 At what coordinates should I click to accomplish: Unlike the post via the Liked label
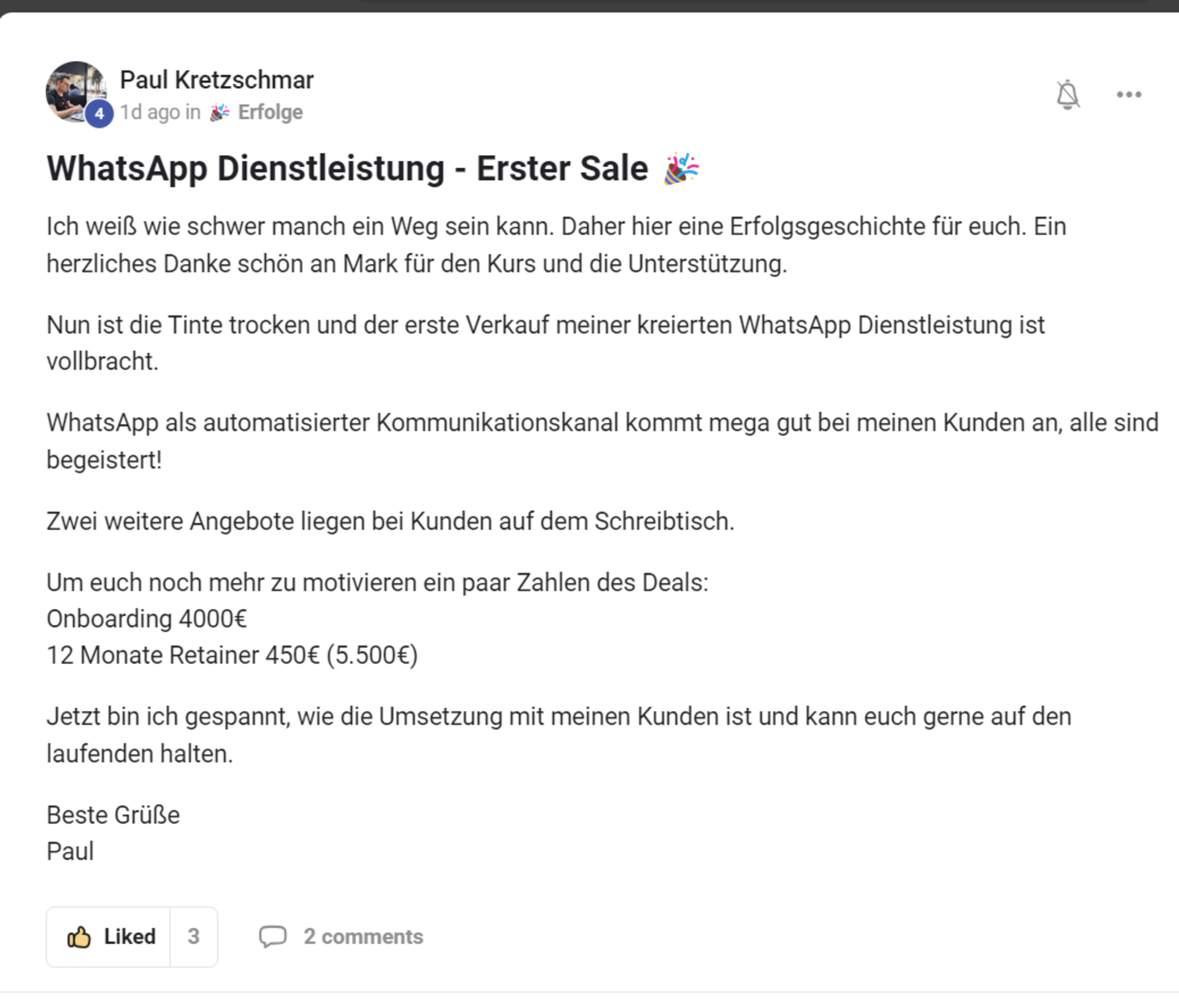point(130,937)
